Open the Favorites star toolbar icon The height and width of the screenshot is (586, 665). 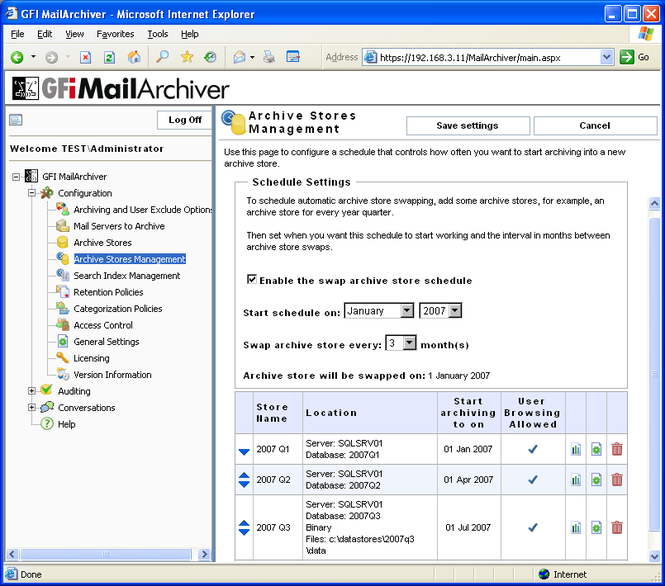187,57
